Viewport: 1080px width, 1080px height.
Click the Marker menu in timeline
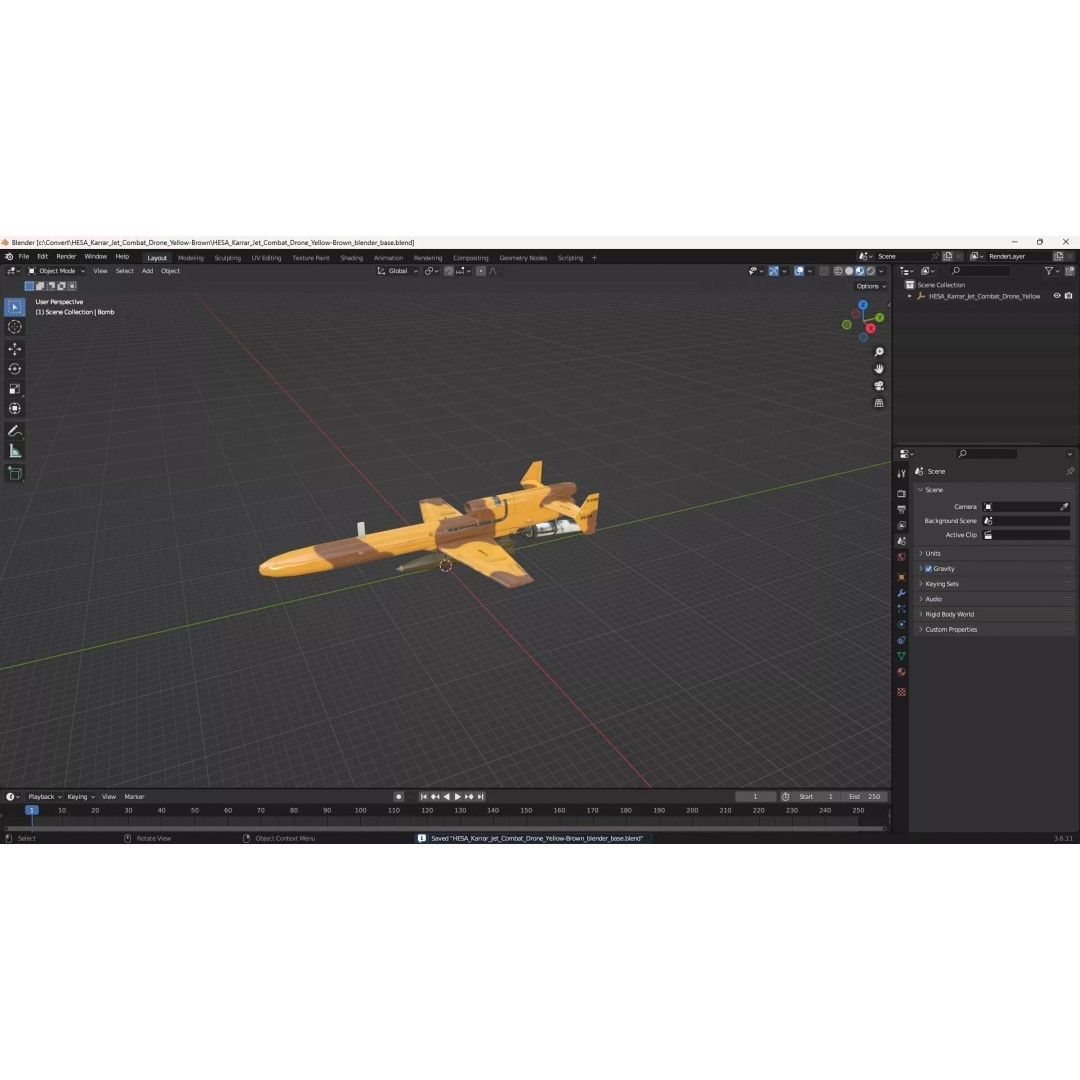pyautogui.click(x=134, y=797)
